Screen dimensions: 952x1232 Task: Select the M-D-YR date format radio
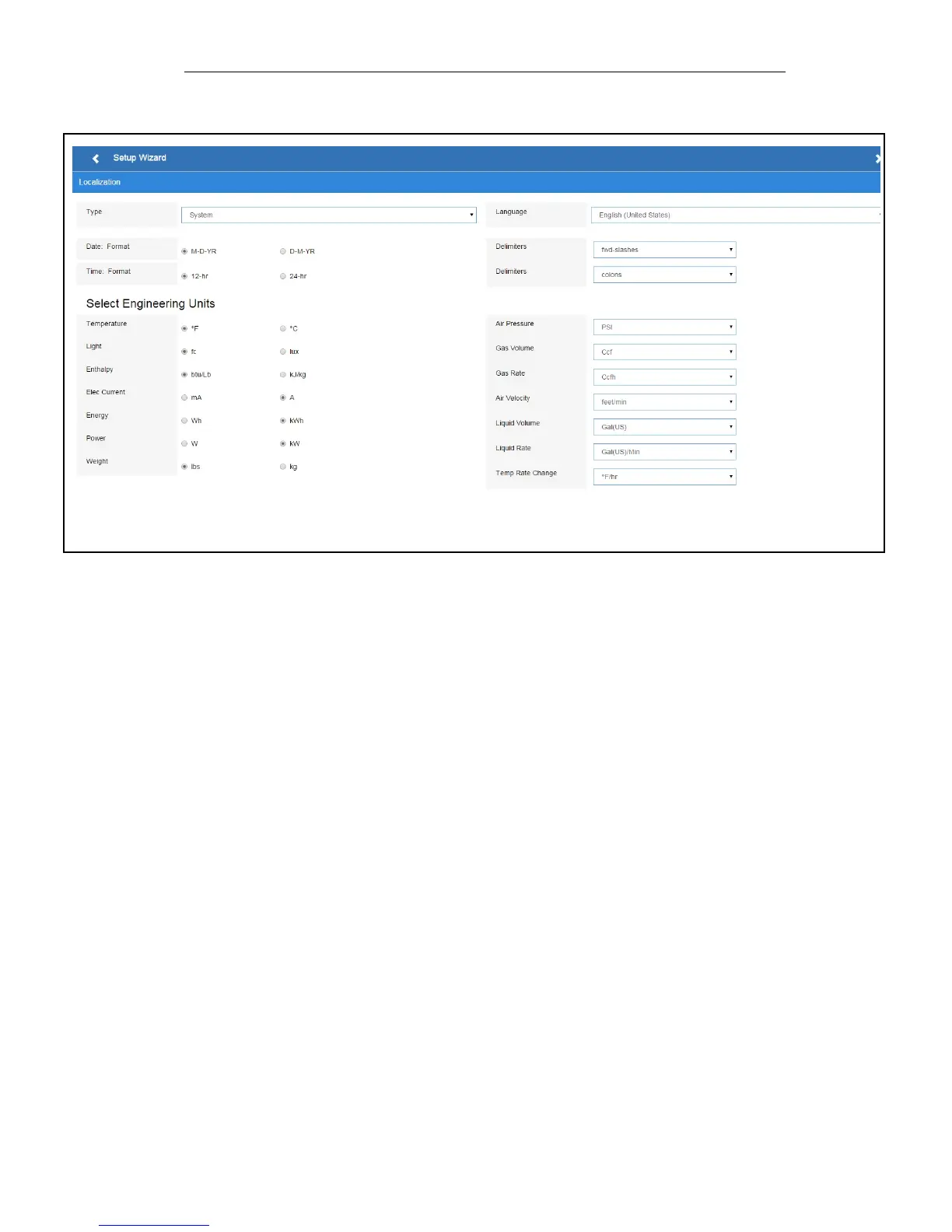pyautogui.click(x=184, y=251)
